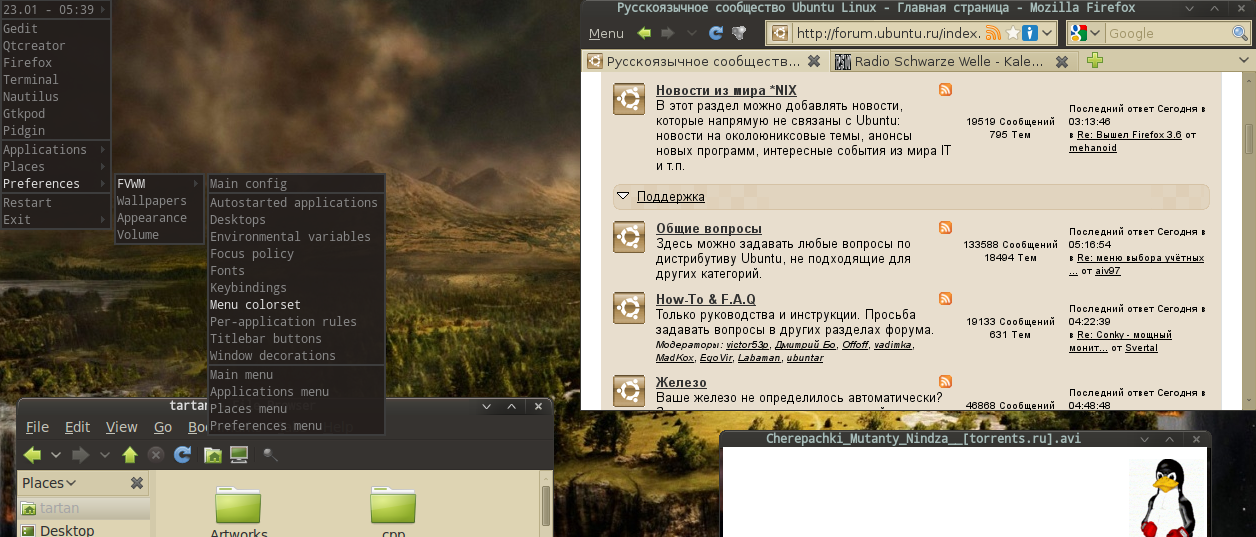Open the Home folder from the Nautilus toolbar

pyautogui.click(x=212, y=455)
